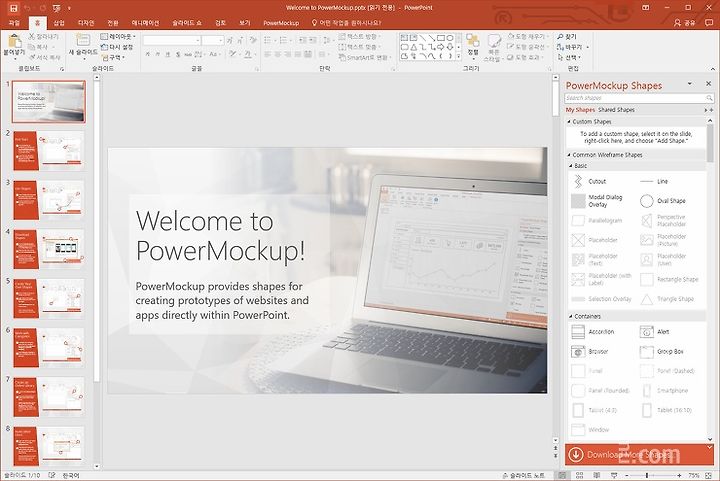The width and height of the screenshot is (720, 481).
Task: Click Download More Shapes button
Action: coord(639,454)
